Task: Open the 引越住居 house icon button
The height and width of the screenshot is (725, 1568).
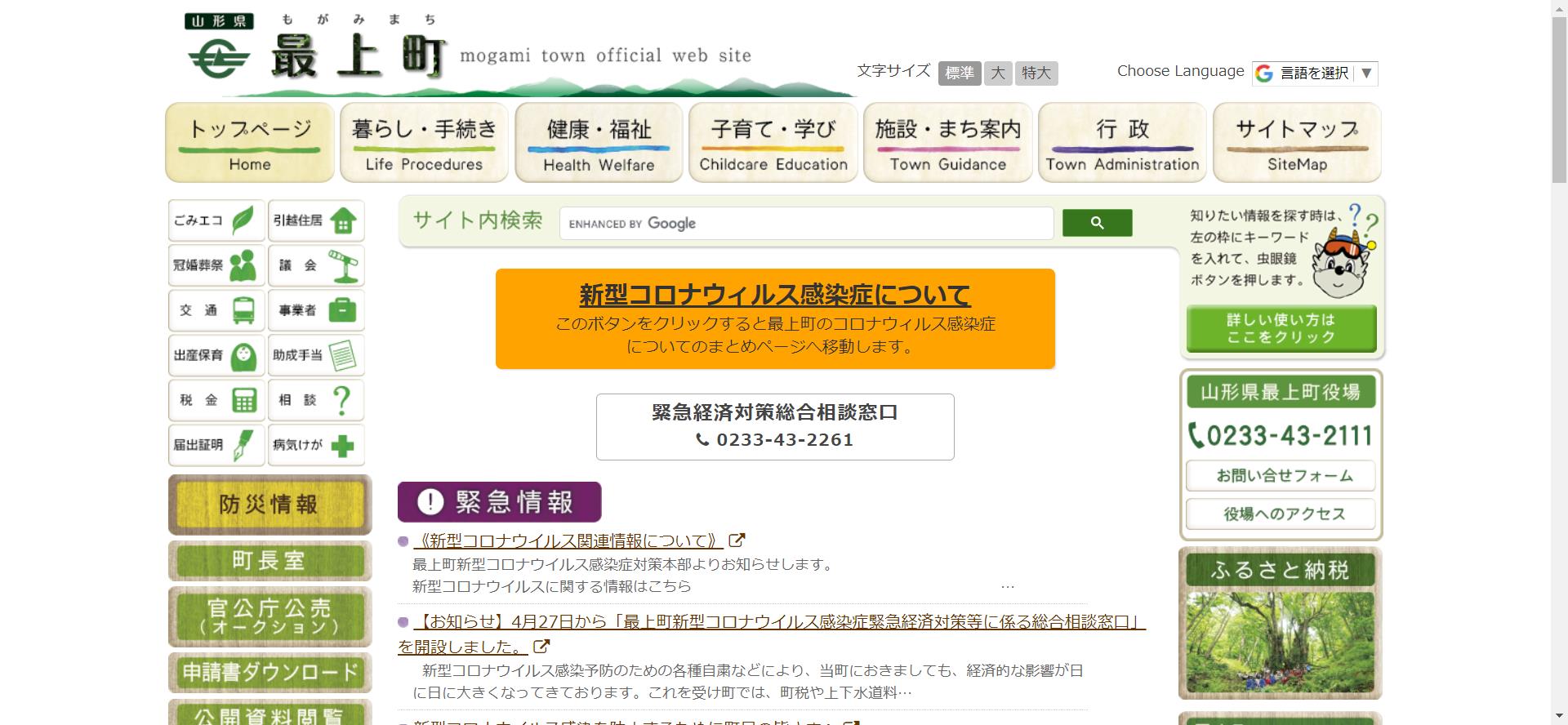Action: [316, 220]
